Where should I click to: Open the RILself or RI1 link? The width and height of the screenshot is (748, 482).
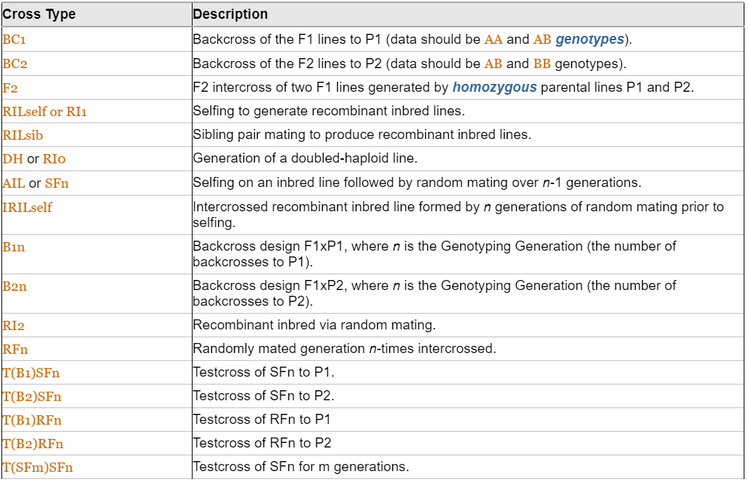point(44,111)
